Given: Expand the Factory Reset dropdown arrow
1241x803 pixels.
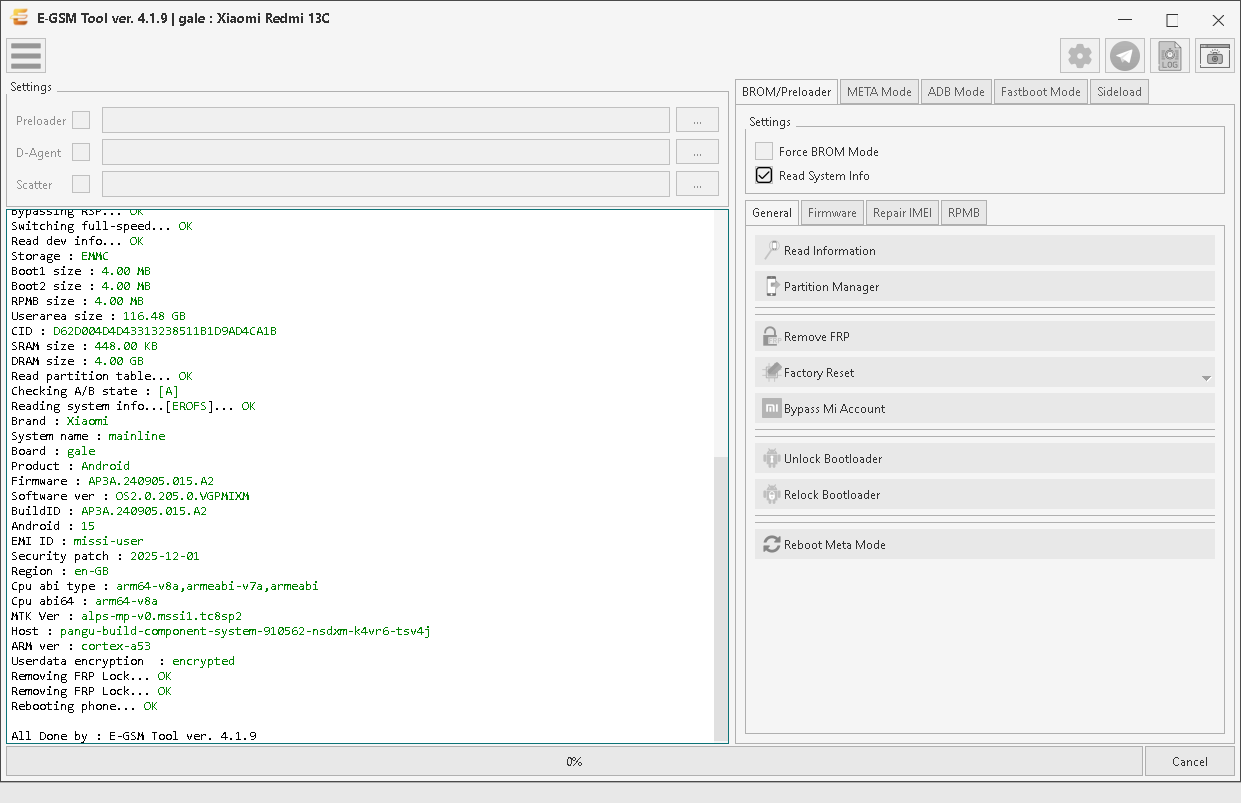Looking at the screenshot, I should (1206, 378).
